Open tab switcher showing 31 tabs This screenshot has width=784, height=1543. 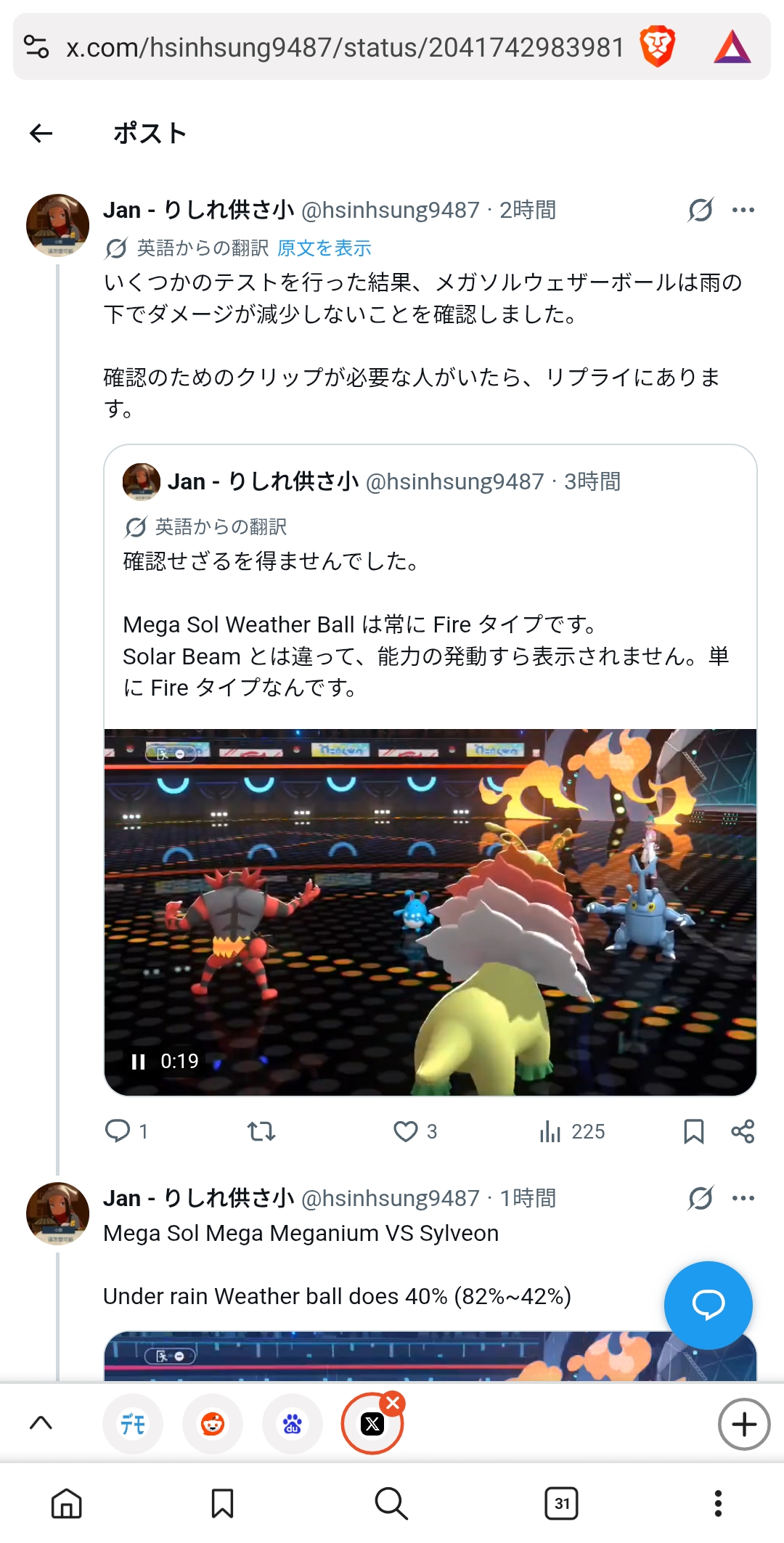tap(561, 1503)
